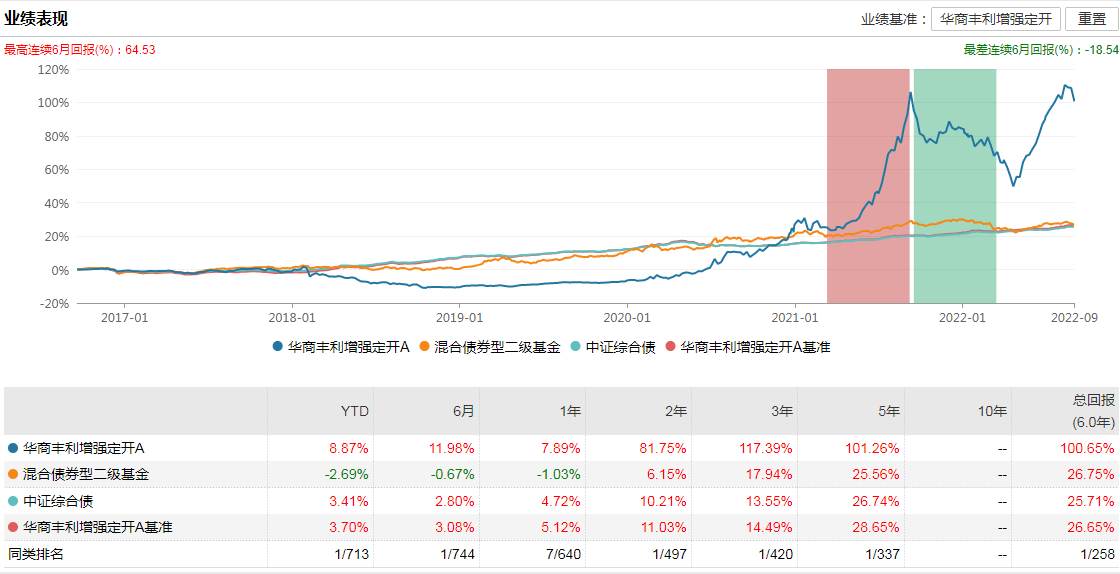Open the 业绩基准 benchmark dropdown
The image size is (1120, 574).
point(995,19)
